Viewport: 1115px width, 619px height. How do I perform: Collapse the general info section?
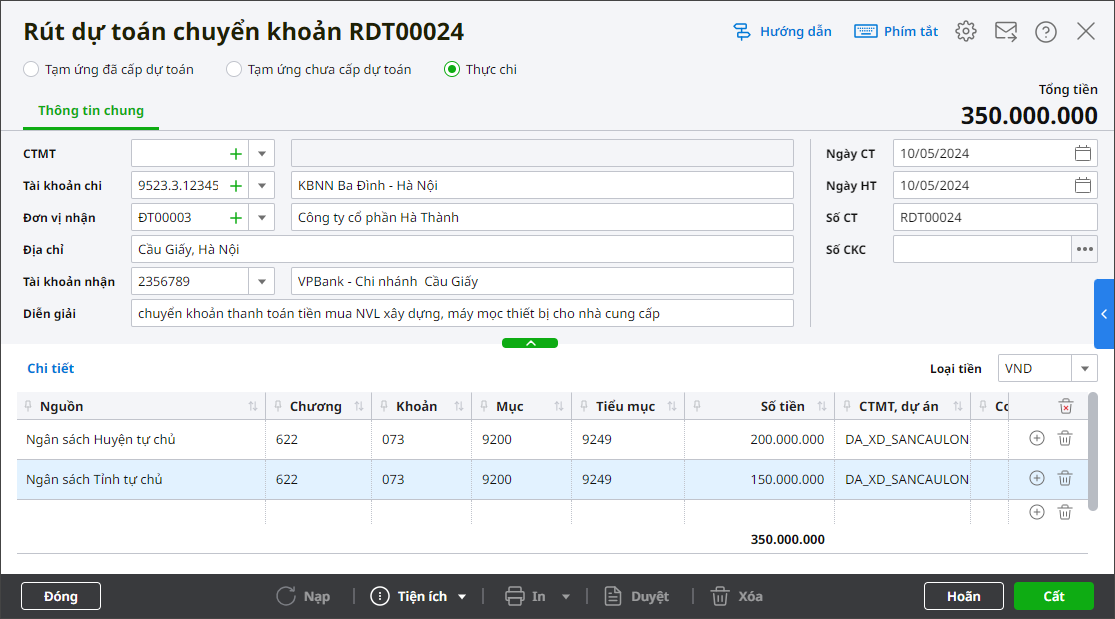tap(530, 343)
